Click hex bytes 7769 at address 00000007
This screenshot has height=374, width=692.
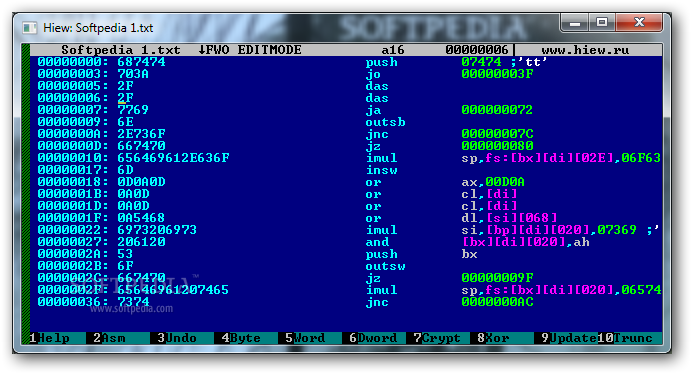pyautogui.click(x=133, y=110)
